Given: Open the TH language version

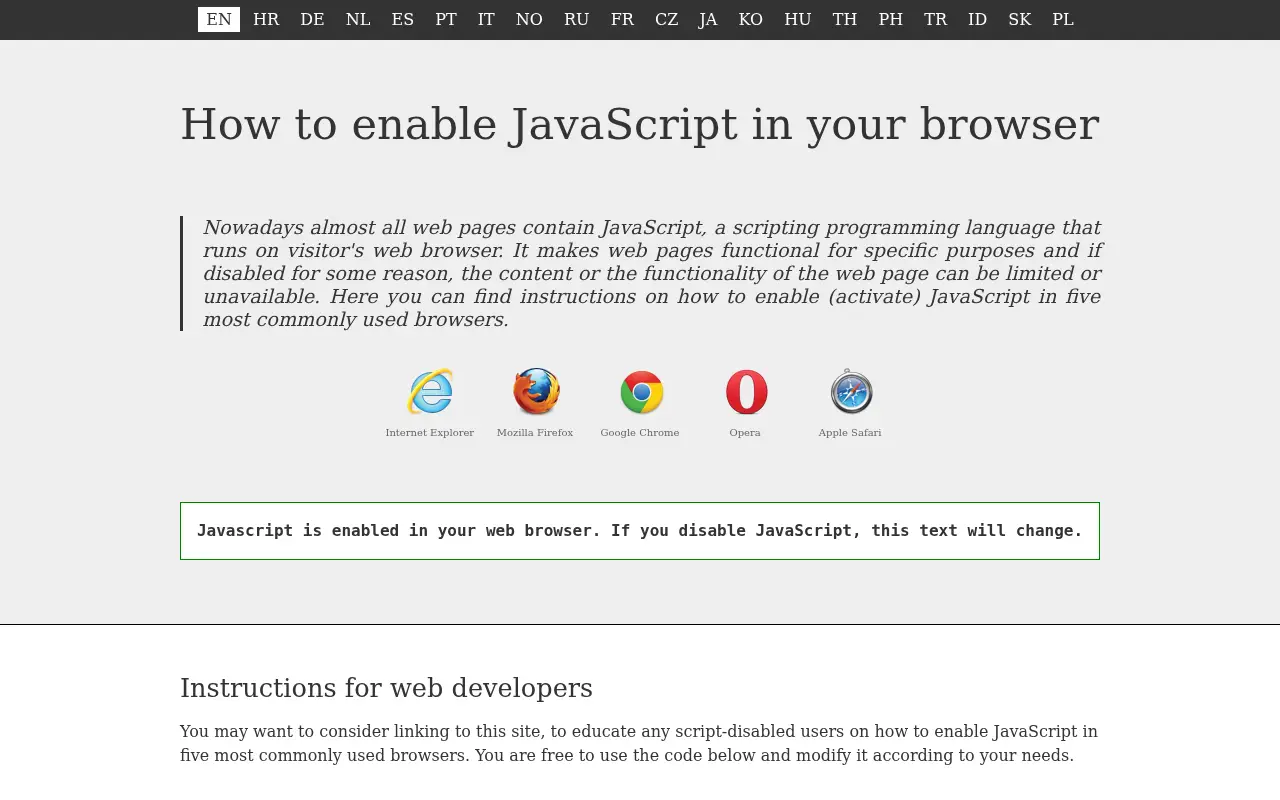Looking at the screenshot, I should [845, 19].
